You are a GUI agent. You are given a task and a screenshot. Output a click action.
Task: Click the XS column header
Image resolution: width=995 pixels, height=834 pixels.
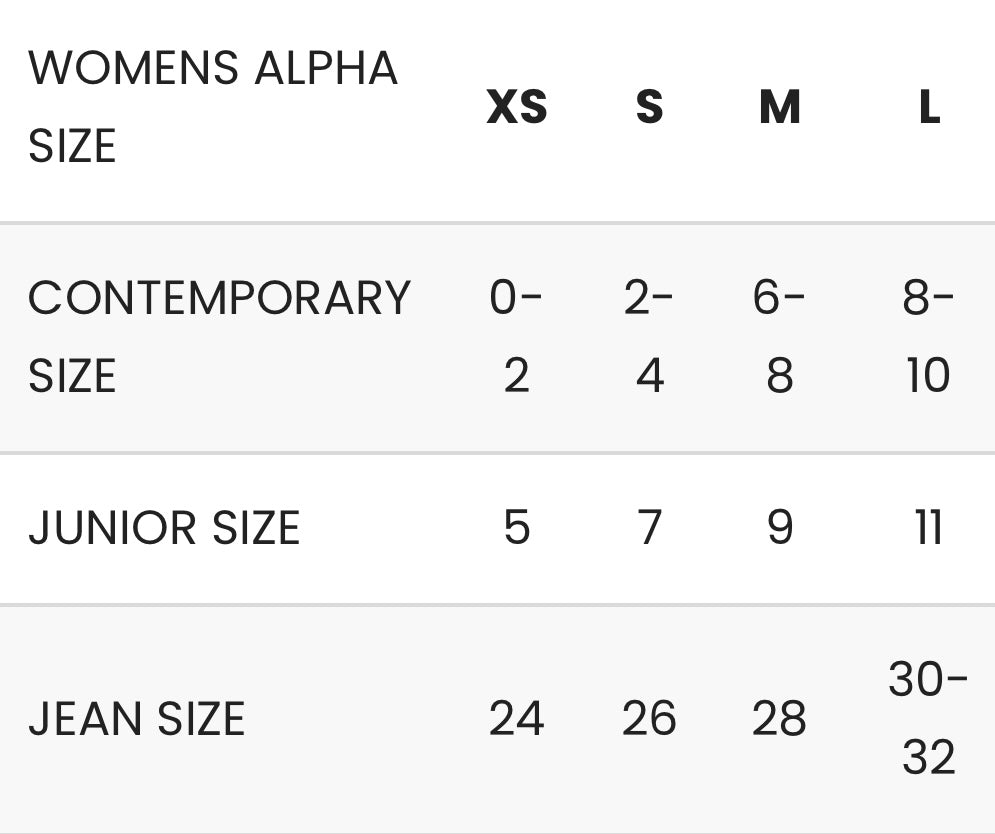point(517,107)
